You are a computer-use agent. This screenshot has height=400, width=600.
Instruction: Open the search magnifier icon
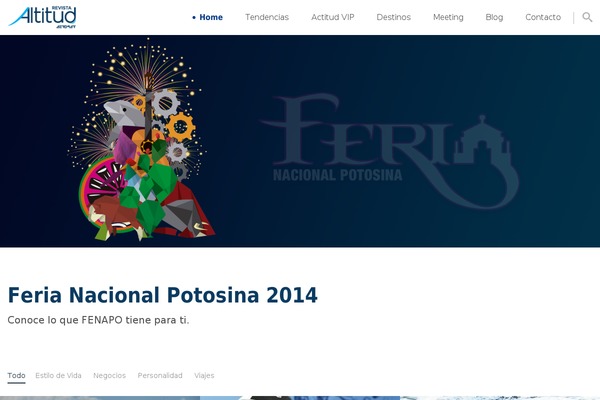[587, 17]
